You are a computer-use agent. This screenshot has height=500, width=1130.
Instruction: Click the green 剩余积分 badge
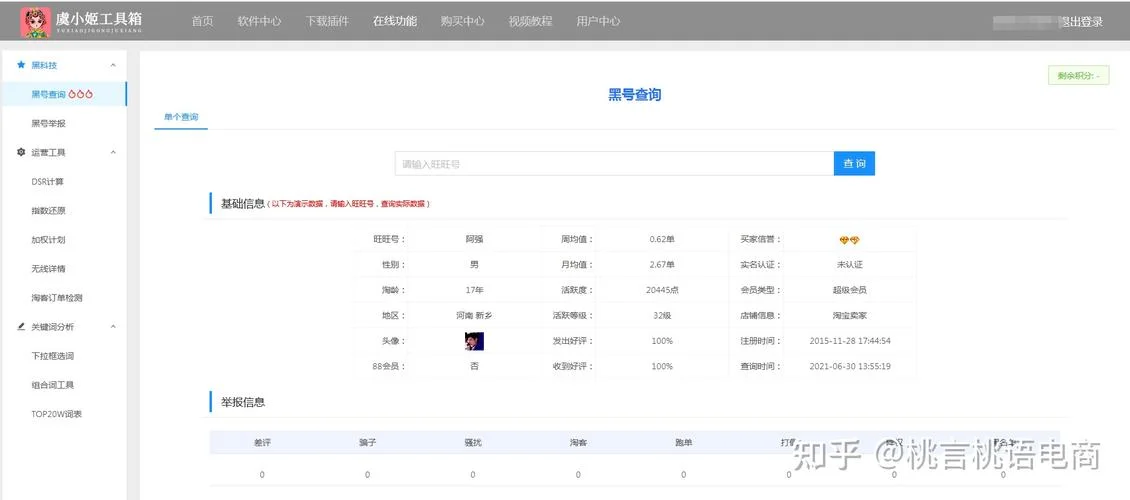(x=1078, y=76)
